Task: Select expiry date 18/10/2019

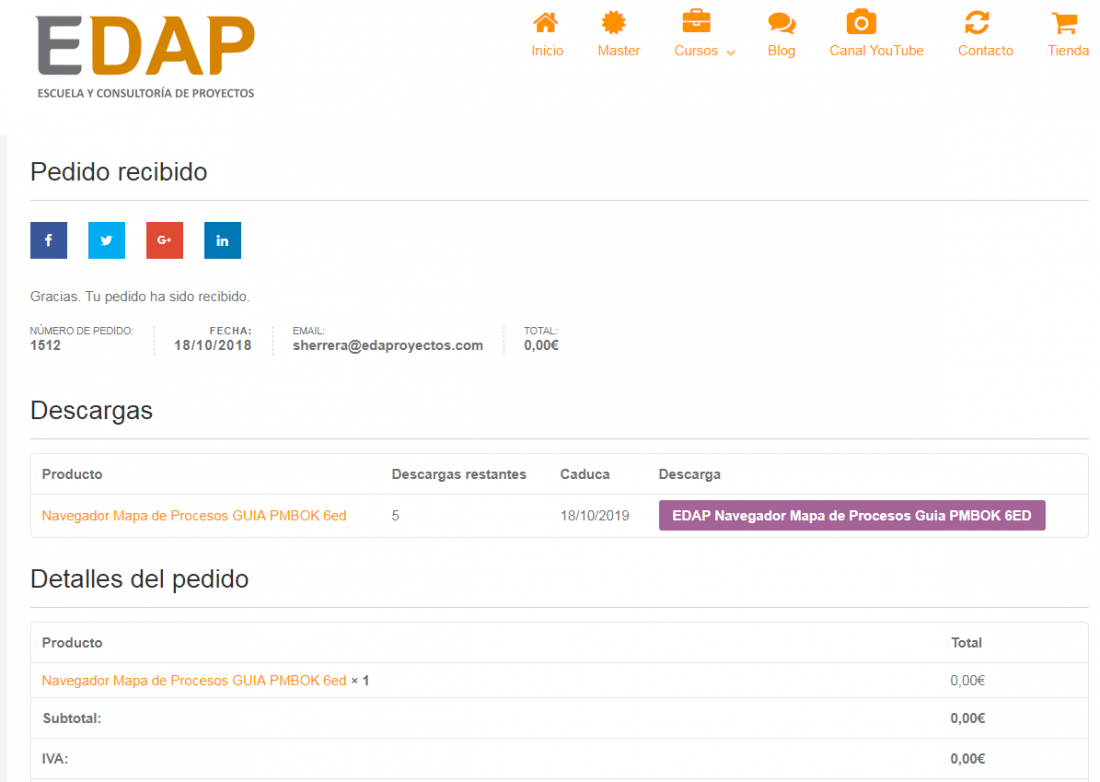Action: [594, 515]
